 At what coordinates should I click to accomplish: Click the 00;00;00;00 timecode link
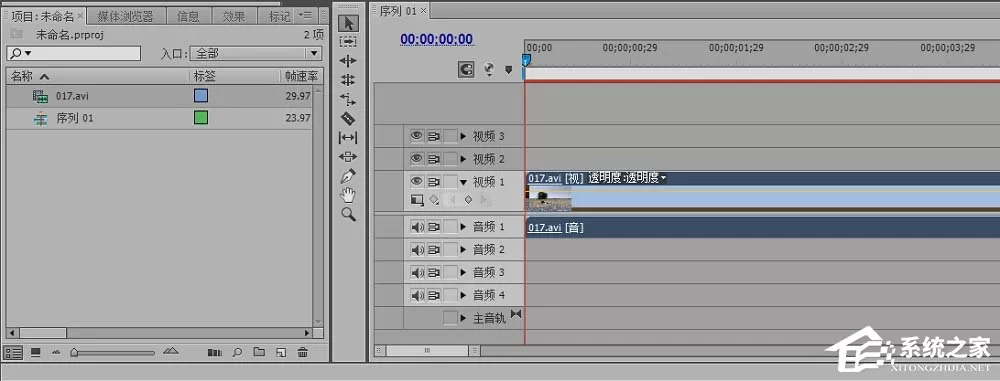[x=437, y=40]
